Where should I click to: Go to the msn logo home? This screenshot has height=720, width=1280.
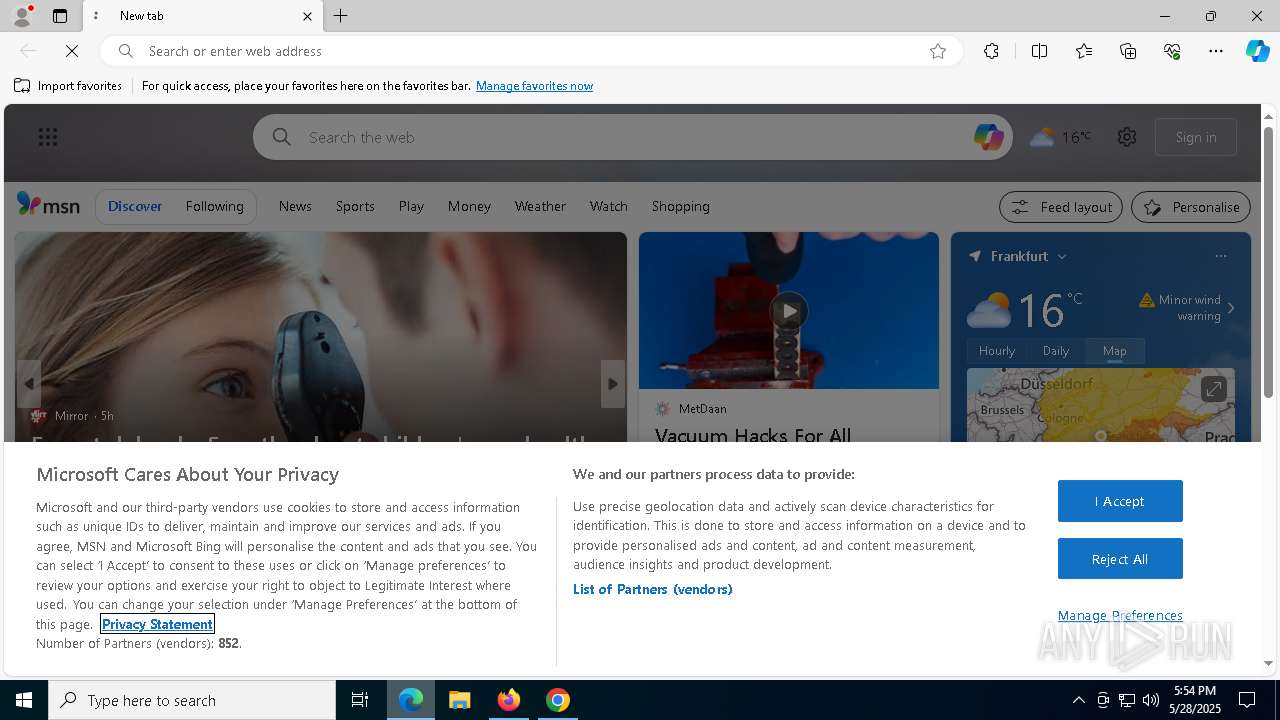[48, 205]
